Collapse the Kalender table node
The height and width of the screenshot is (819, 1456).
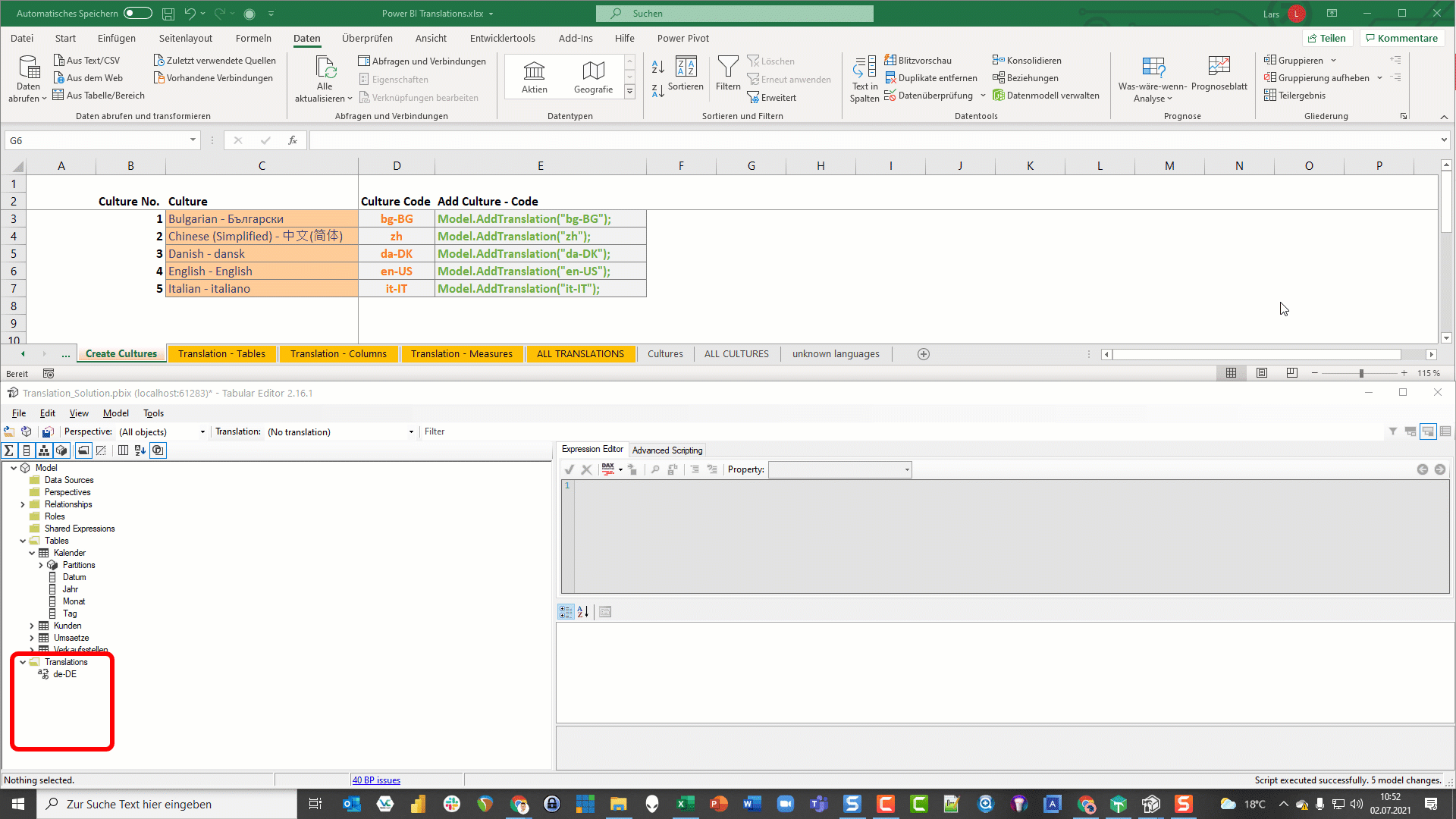[32, 553]
